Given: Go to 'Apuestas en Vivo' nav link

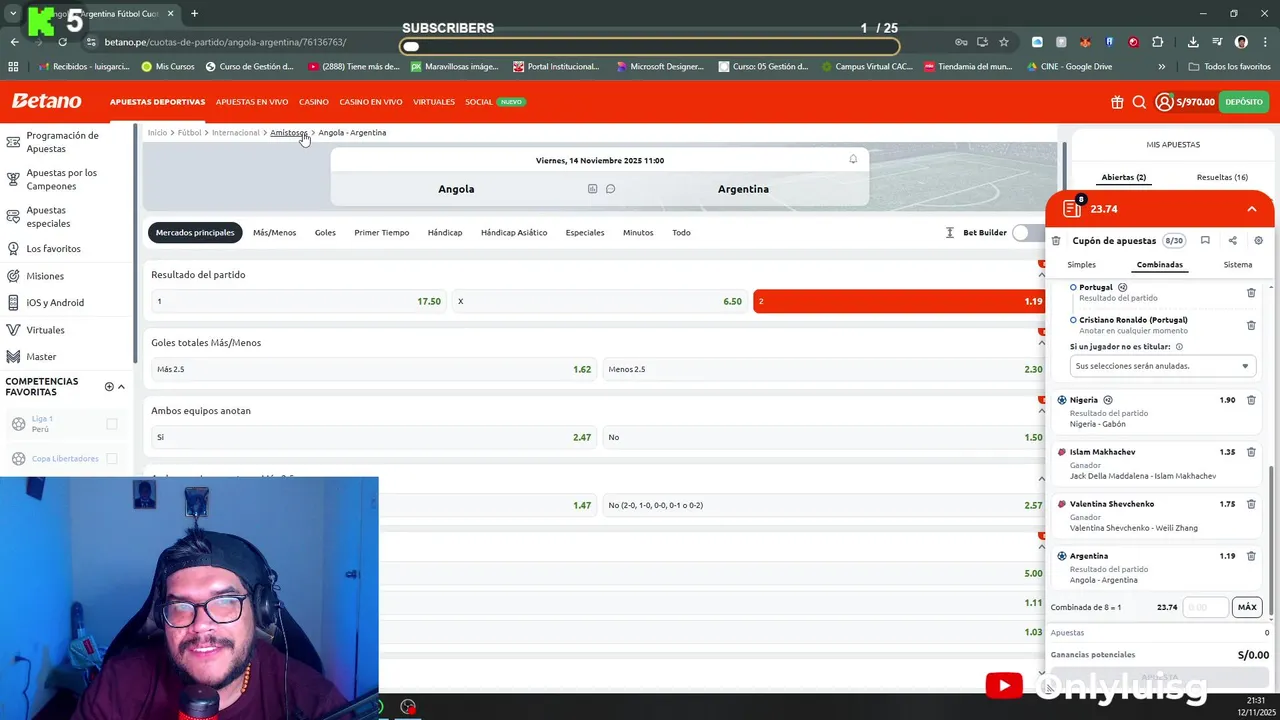Looking at the screenshot, I should [x=252, y=102].
